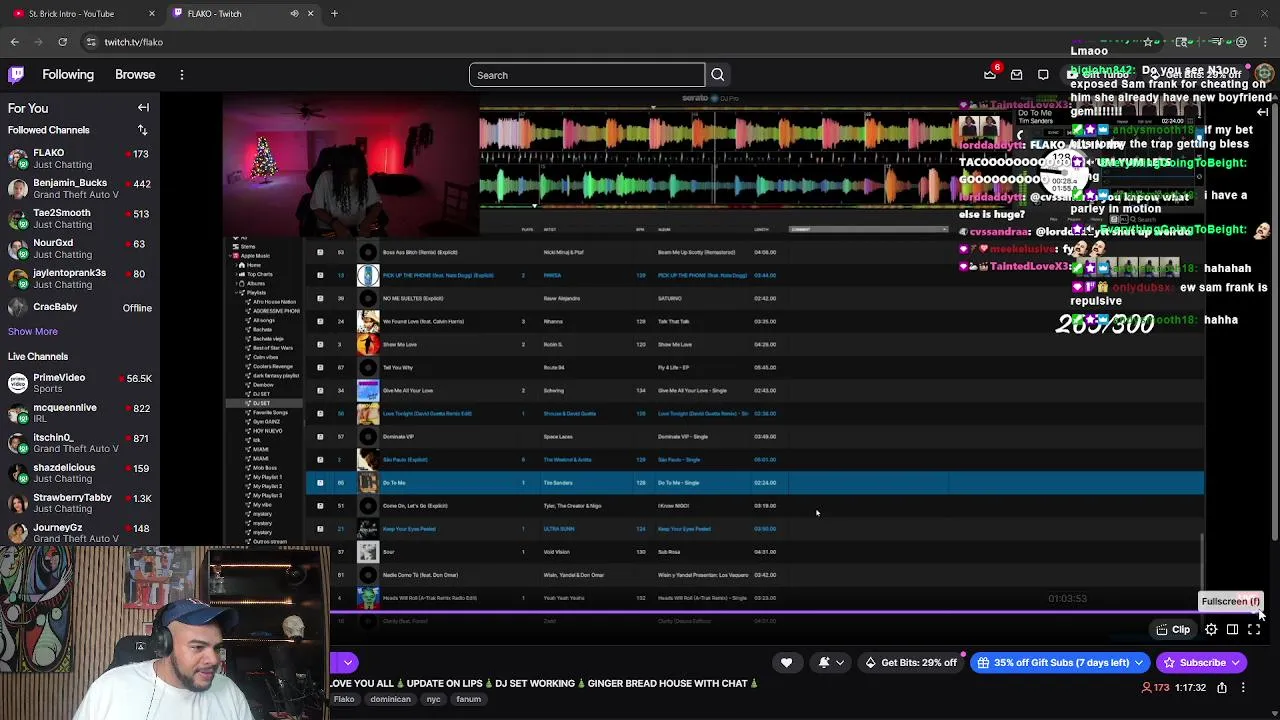This screenshot has width=1280, height=720.
Task: Open the three-dot more menu beside Browse
Action: pos(182,75)
